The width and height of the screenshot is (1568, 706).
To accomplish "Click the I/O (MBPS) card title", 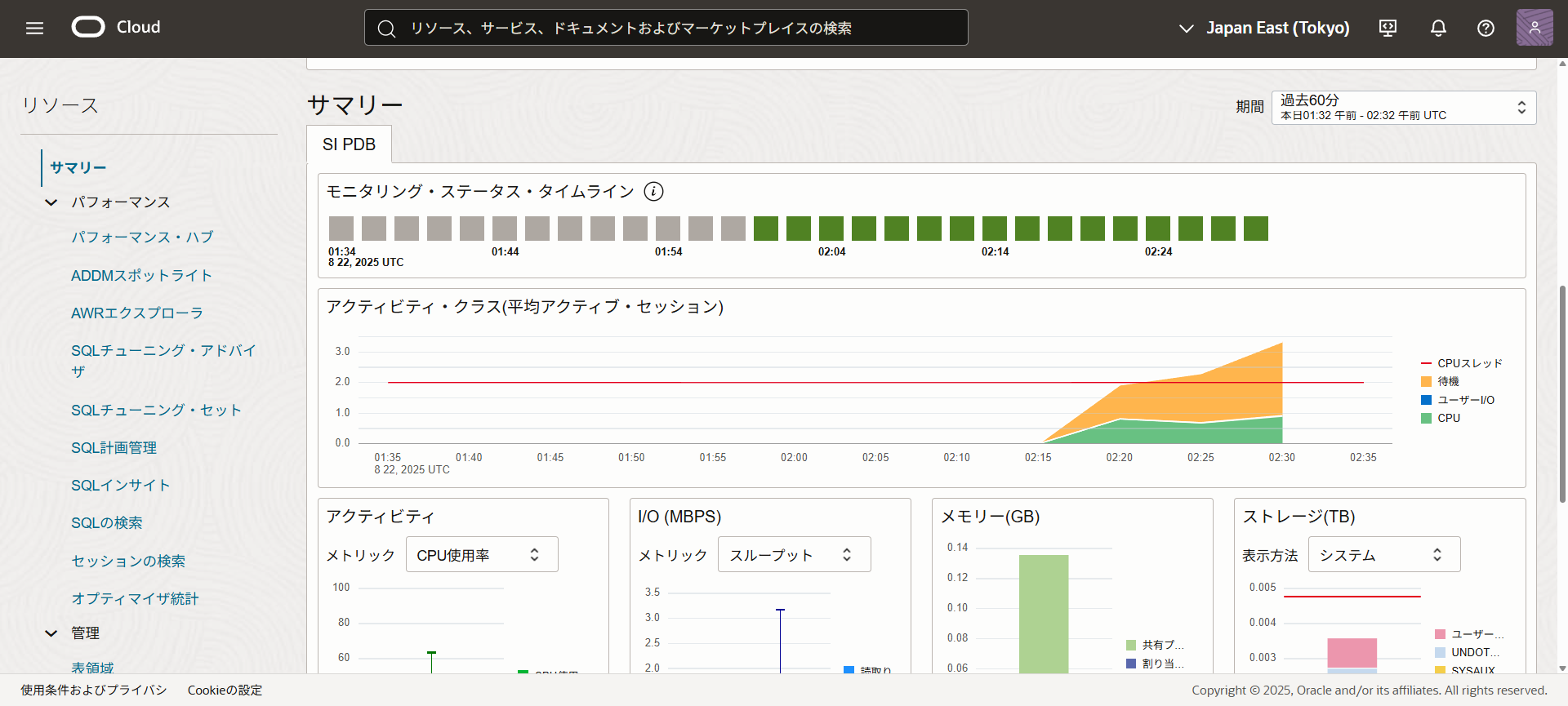I will pos(679,517).
